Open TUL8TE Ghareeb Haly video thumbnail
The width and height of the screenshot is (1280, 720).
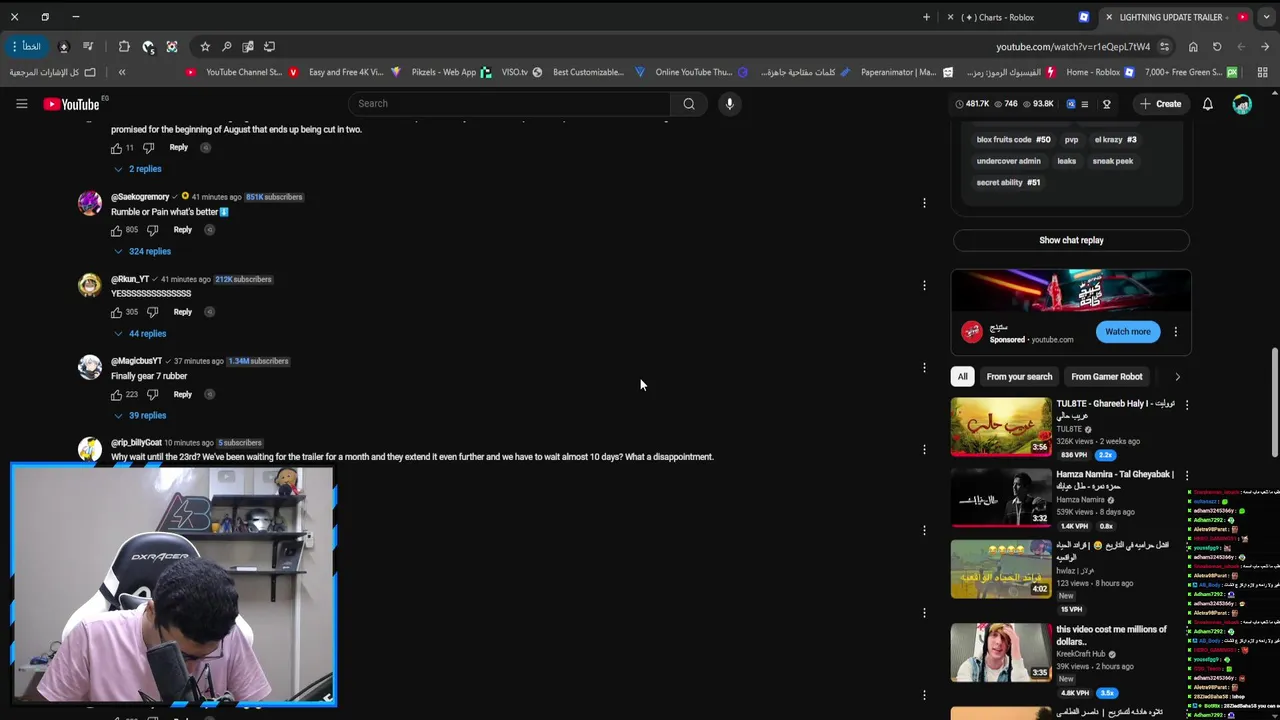[x=1001, y=426]
